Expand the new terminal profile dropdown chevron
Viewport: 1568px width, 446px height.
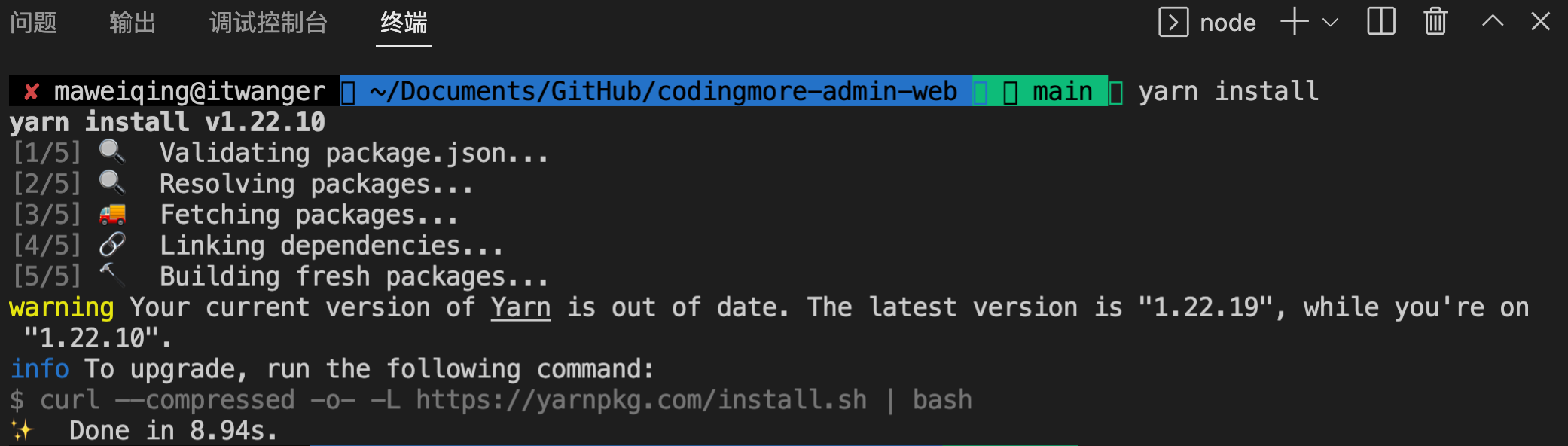[1331, 23]
